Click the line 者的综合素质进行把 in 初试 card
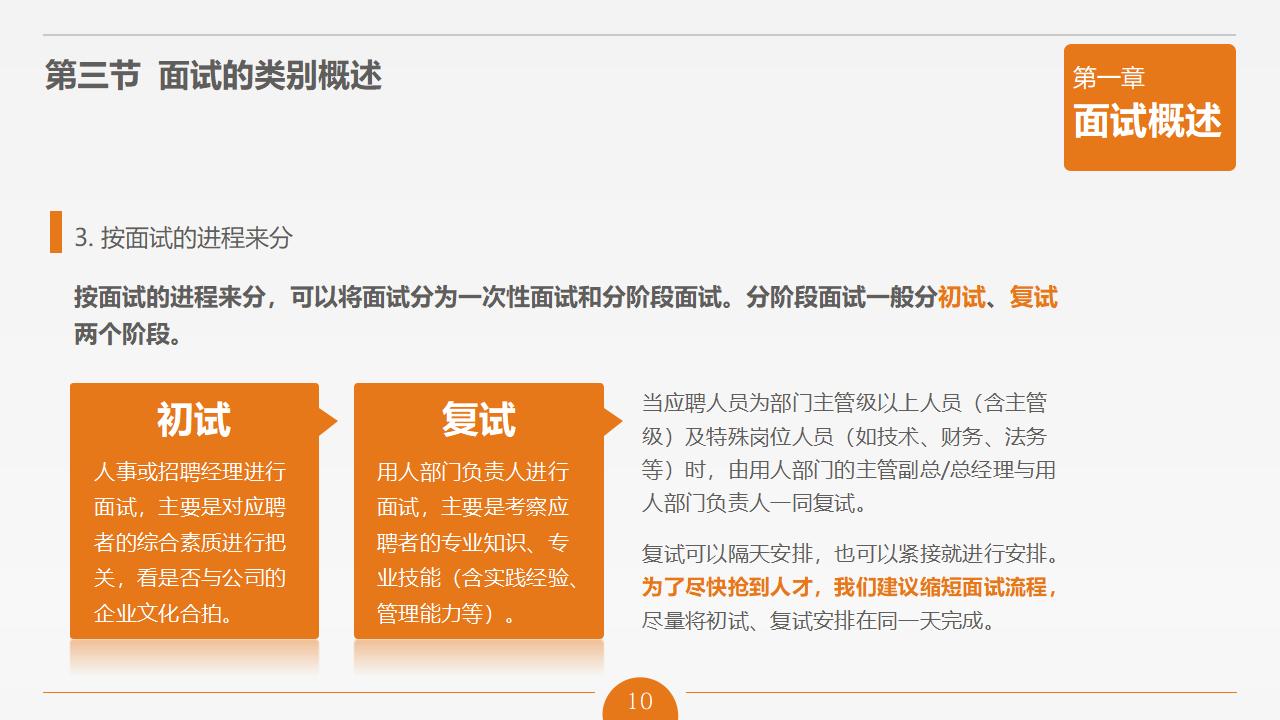 (190, 542)
